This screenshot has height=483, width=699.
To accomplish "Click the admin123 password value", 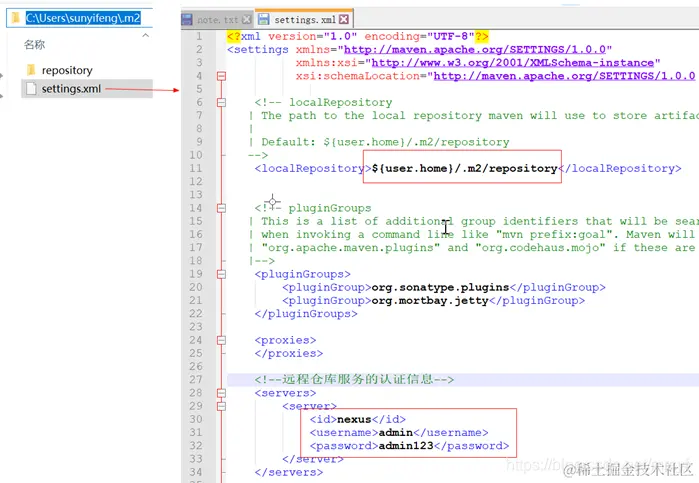I will coord(406,446).
